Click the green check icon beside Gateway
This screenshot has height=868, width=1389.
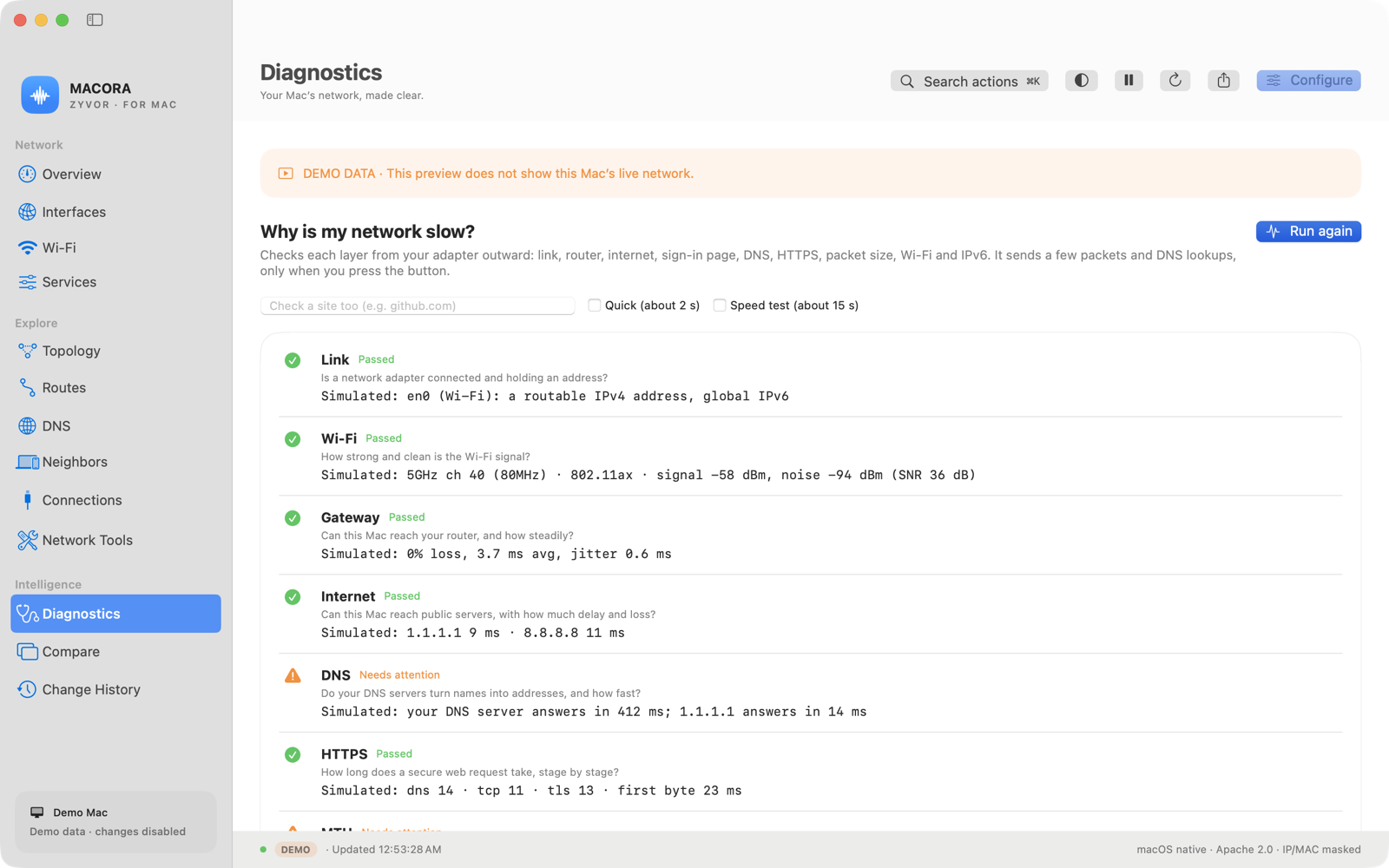tap(293, 518)
